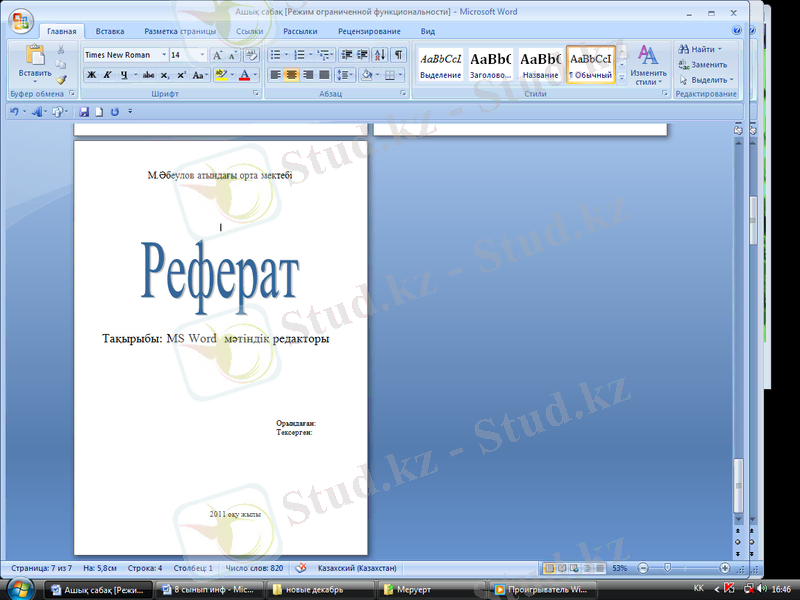Toggle paragraph marks ¶ display
800x600 pixels.
pos(398,55)
